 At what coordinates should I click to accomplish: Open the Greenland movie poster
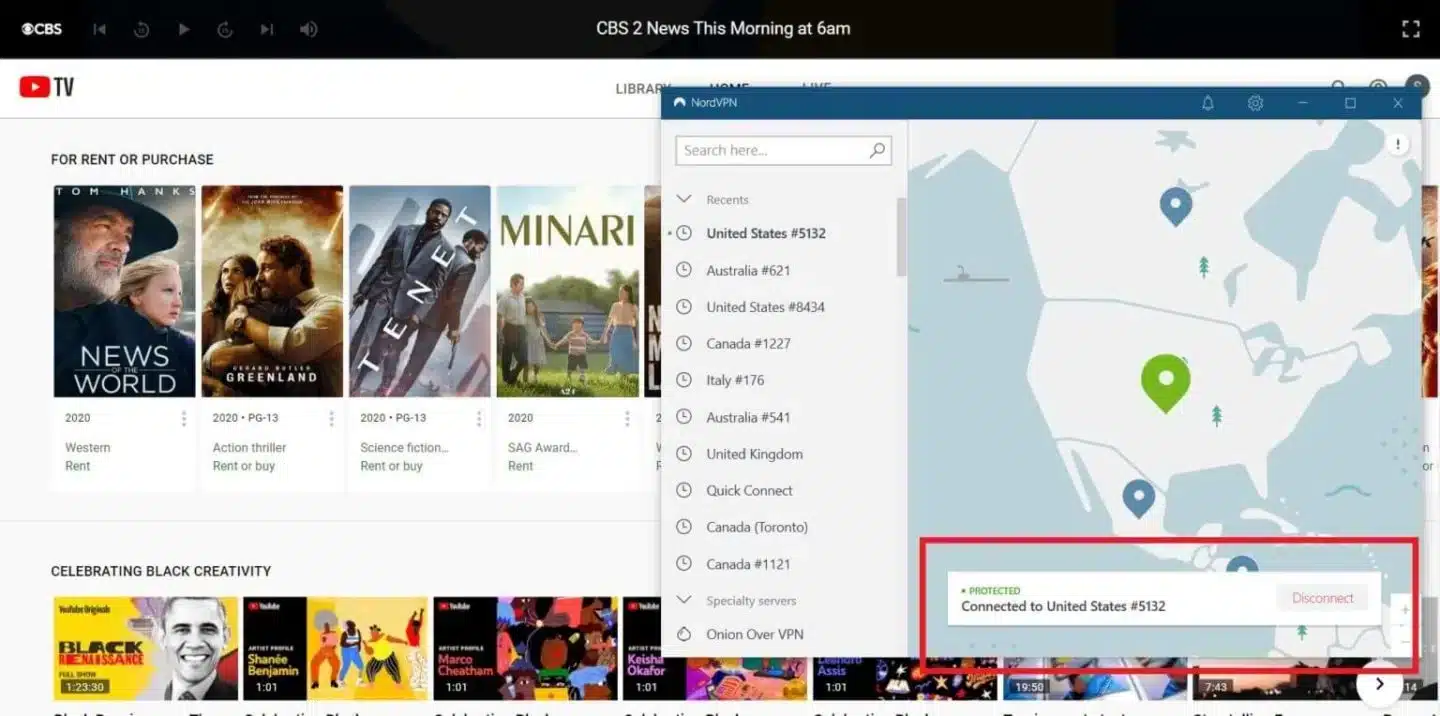(x=272, y=291)
